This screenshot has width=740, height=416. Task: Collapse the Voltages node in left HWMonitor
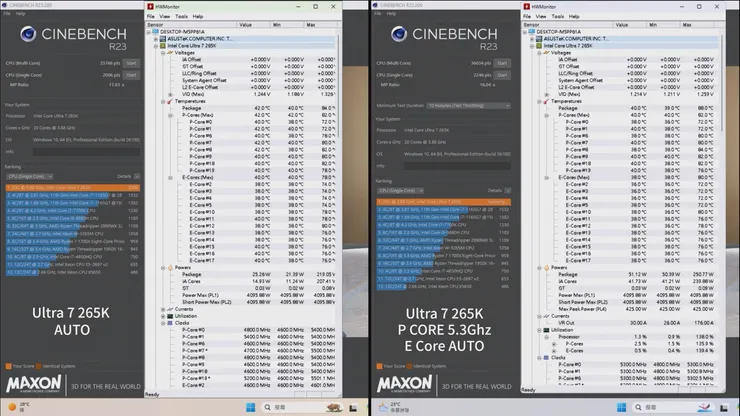pyautogui.click(x=163, y=53)
